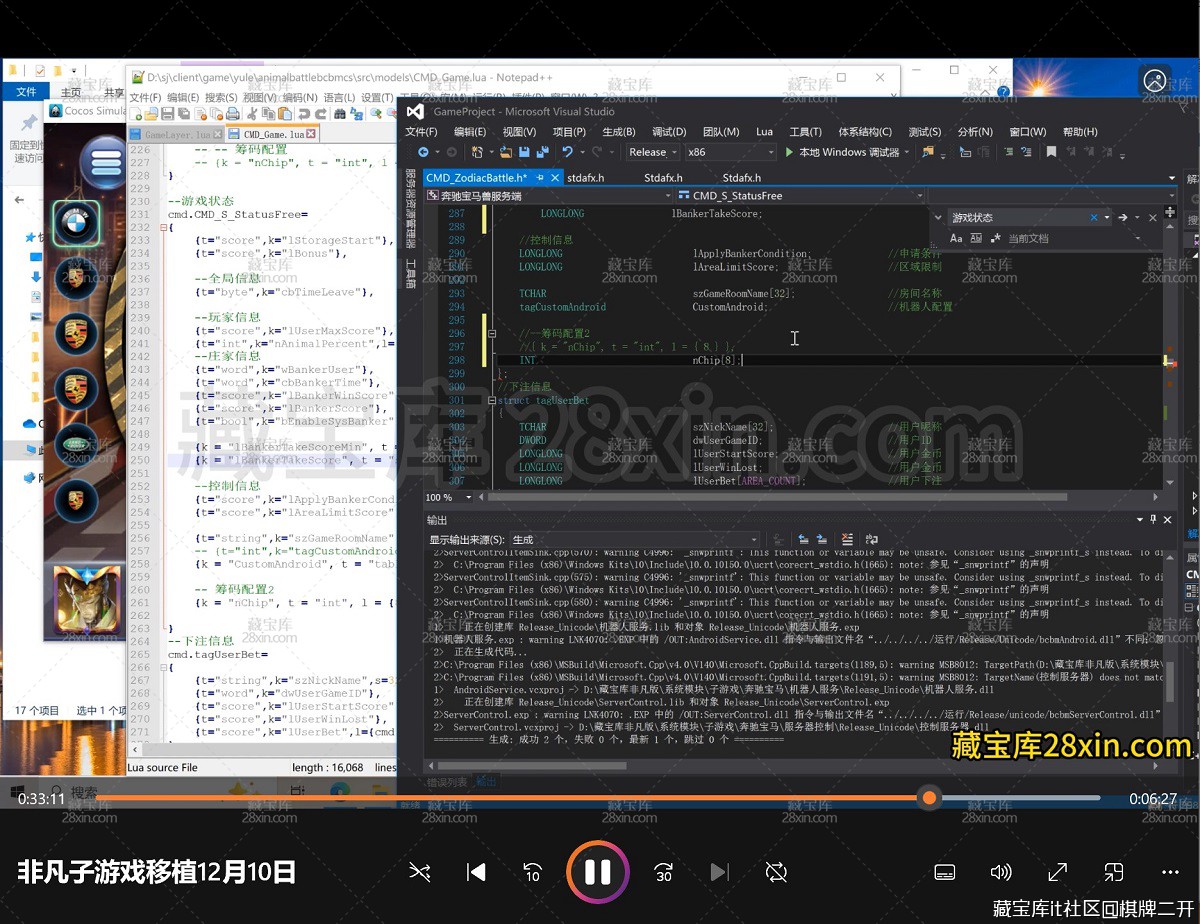This screenshot has width=1200, height=924.
Task: Navigate backward in the Visual Studio toolbar
Action: [423, 152]
